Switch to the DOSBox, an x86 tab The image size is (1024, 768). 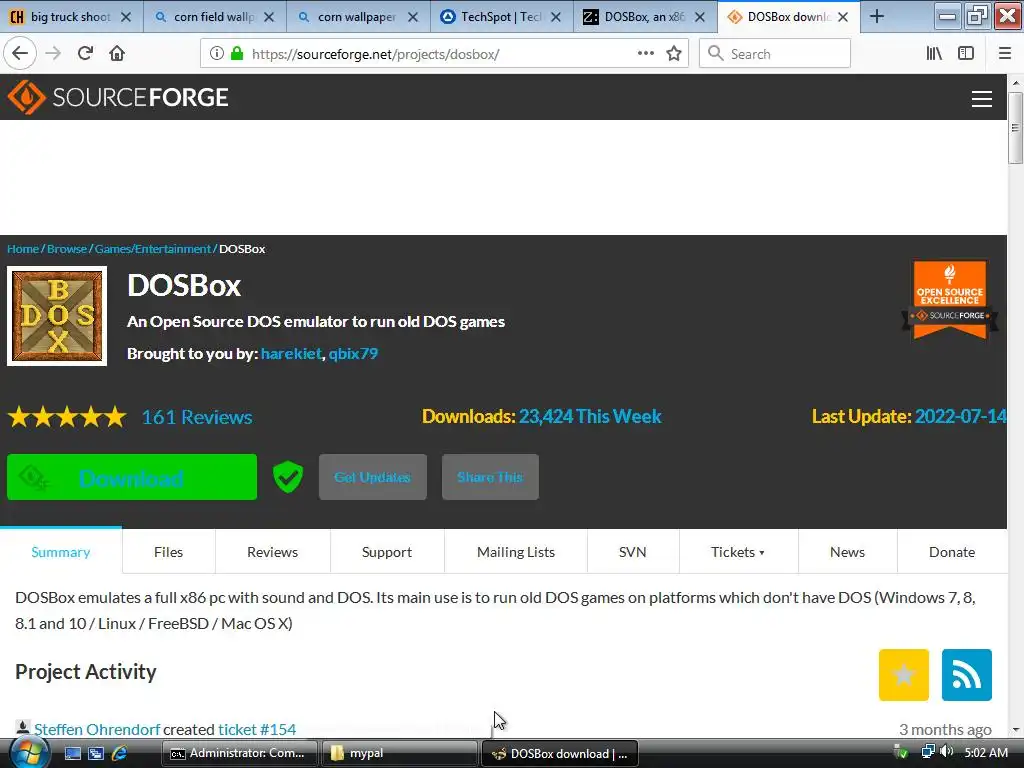(645, 17)
